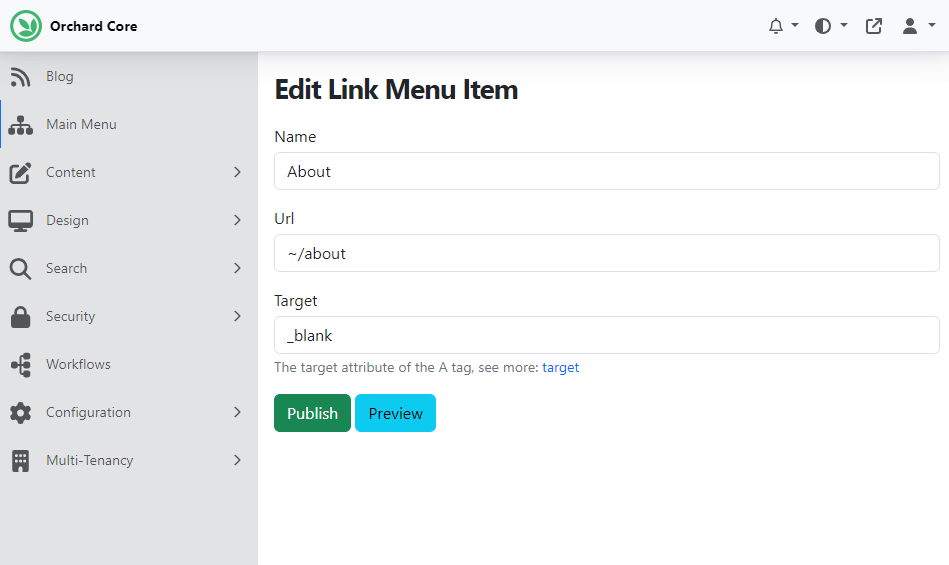Follow the blue 'target' help link
The width and height of the screenshot is (949, 565).
click(560, 367)
